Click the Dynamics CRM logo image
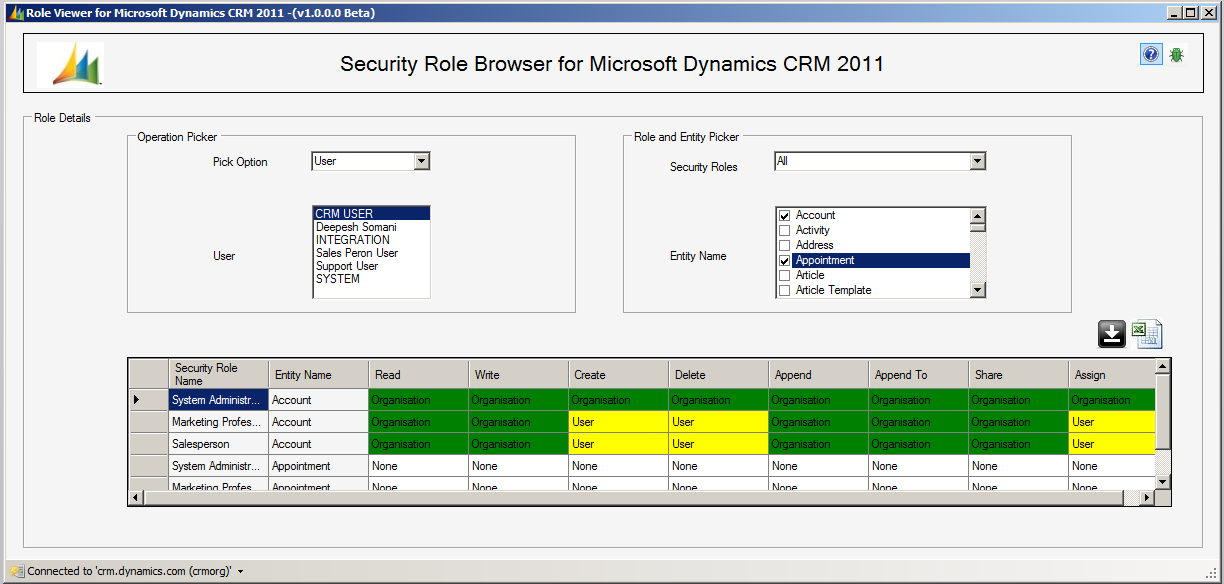Image resolution: width=1224 pixels, height=584 pixels. 71,65
